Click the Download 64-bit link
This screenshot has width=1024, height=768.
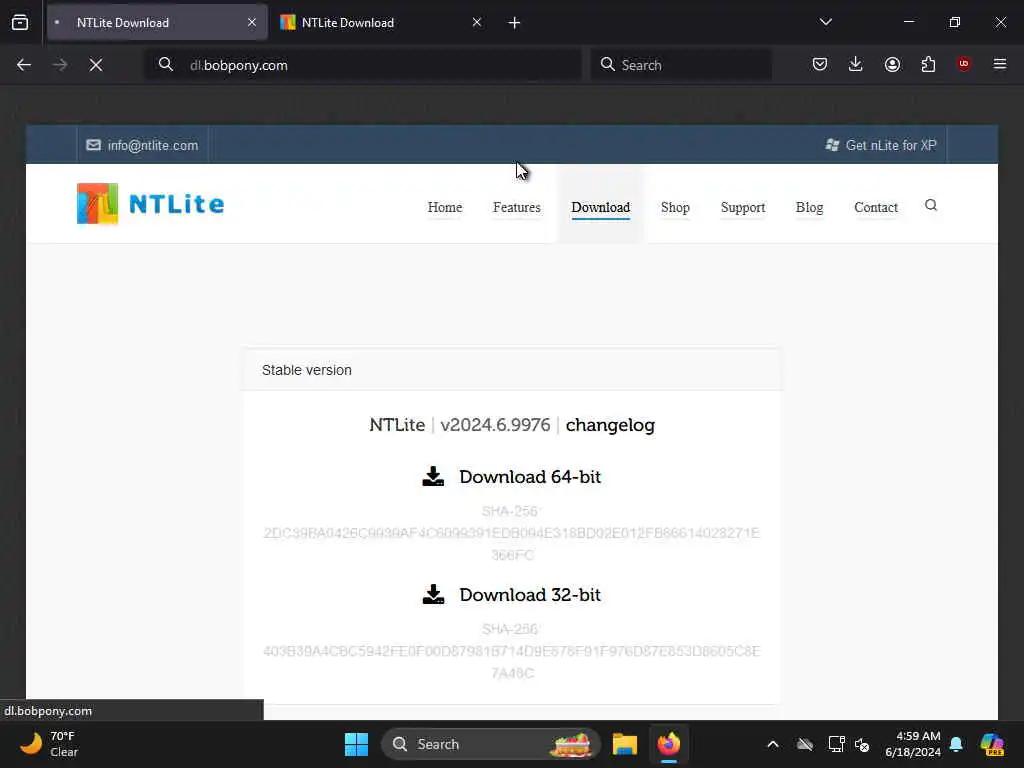click(x=530, y=477)
